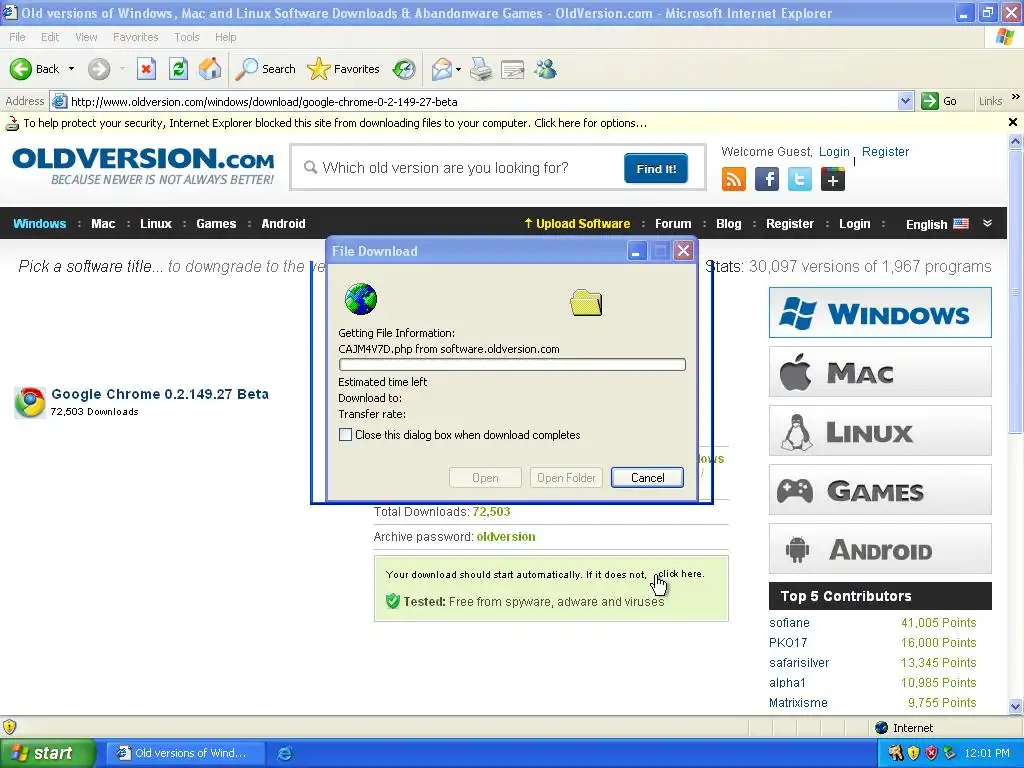Click the RSS feed orange icon

click(x=733, y=179)
